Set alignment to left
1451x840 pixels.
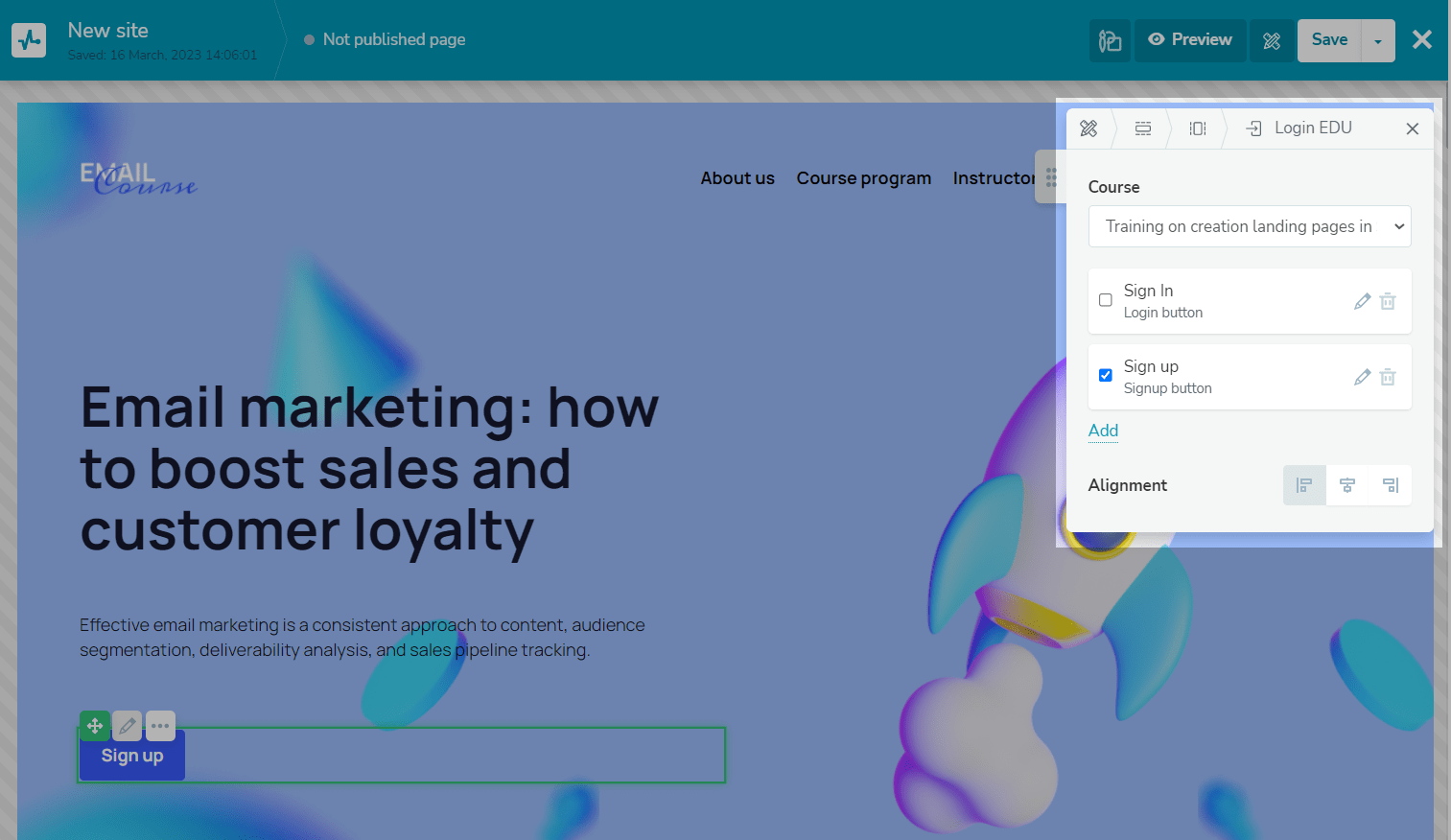pyautogui.click(x=1304, y=485)
